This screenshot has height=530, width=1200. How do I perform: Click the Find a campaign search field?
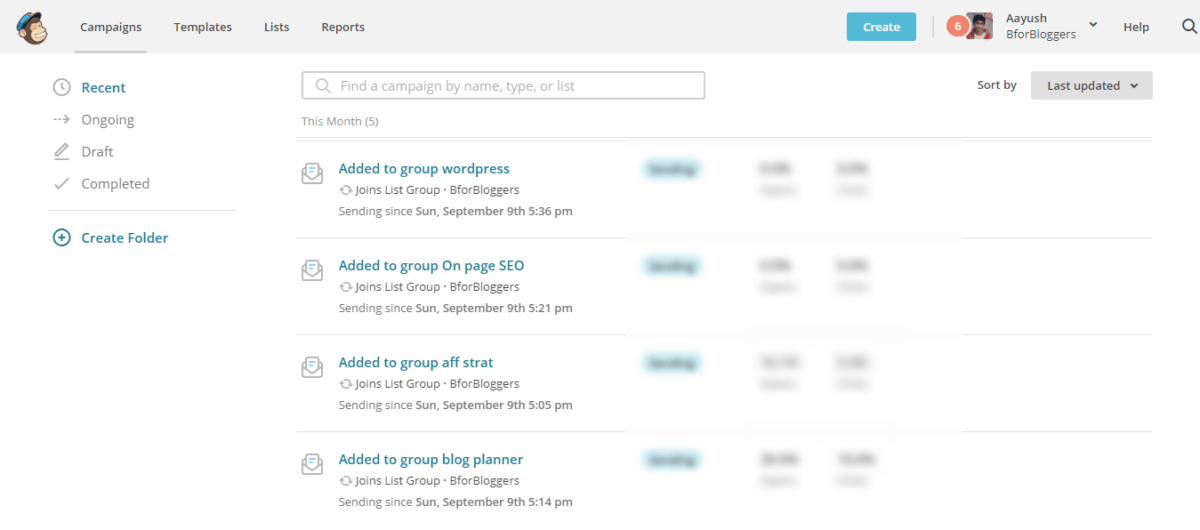(x=503, y=86)
